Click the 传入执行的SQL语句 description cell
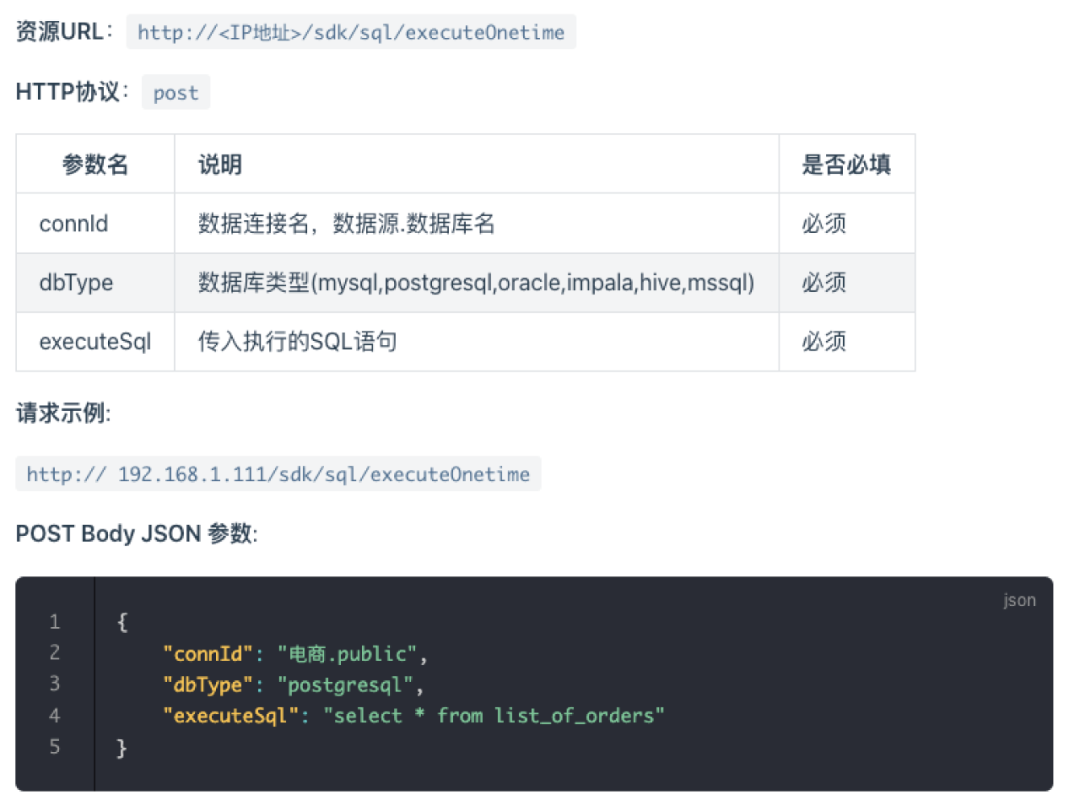 tap(298, 341)
